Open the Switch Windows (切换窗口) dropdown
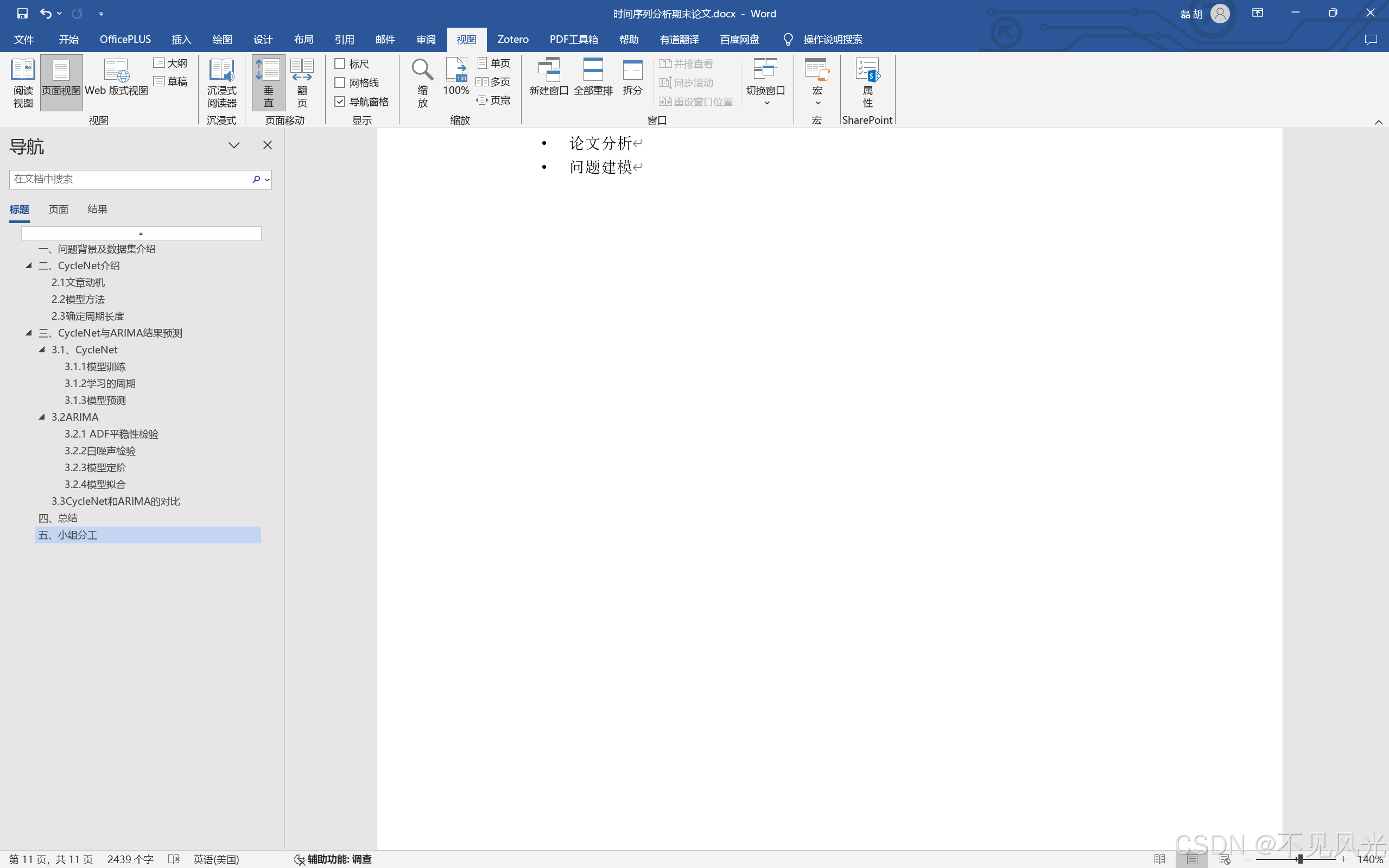Screen dimensions: 1389x868 pos(765,82)
